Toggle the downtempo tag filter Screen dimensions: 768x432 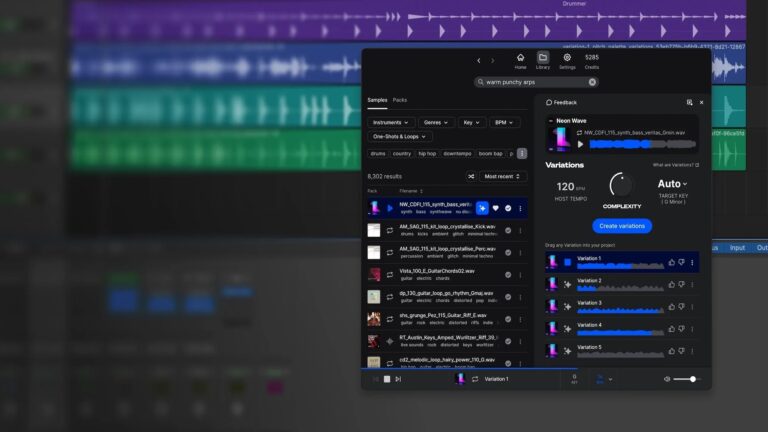click(x=457, y=153)
